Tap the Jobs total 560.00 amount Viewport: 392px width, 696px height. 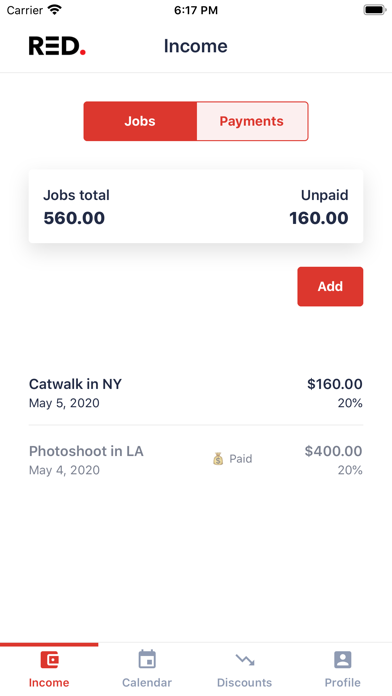click(74, 218)
